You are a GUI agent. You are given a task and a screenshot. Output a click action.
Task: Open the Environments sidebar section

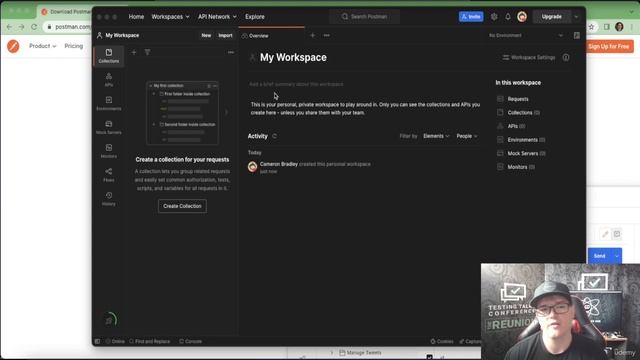coord(109,103)
